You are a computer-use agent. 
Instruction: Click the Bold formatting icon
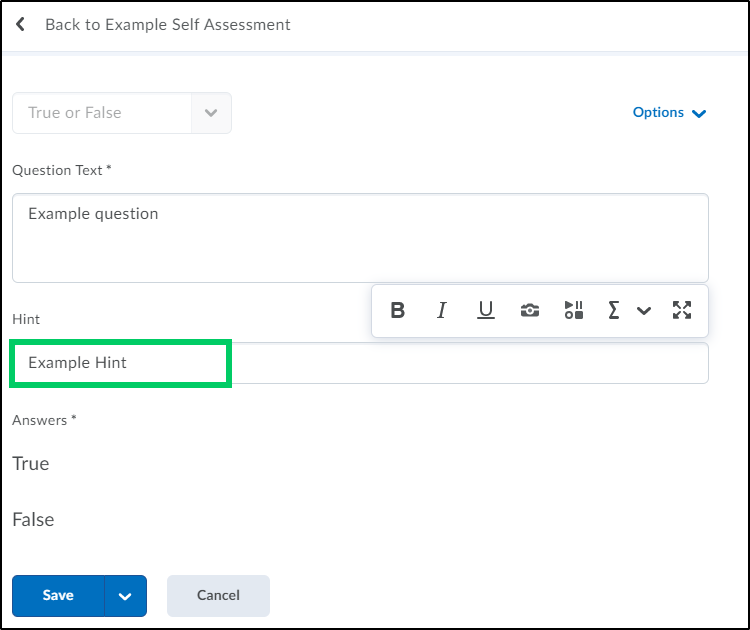point(397,310)
